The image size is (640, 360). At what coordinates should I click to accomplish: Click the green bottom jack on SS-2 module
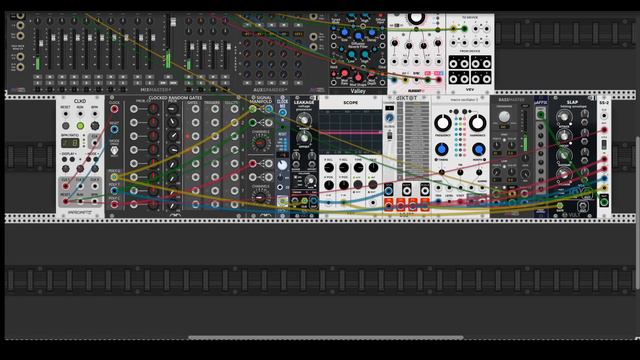pyautogui.click(x=604, y=201)
